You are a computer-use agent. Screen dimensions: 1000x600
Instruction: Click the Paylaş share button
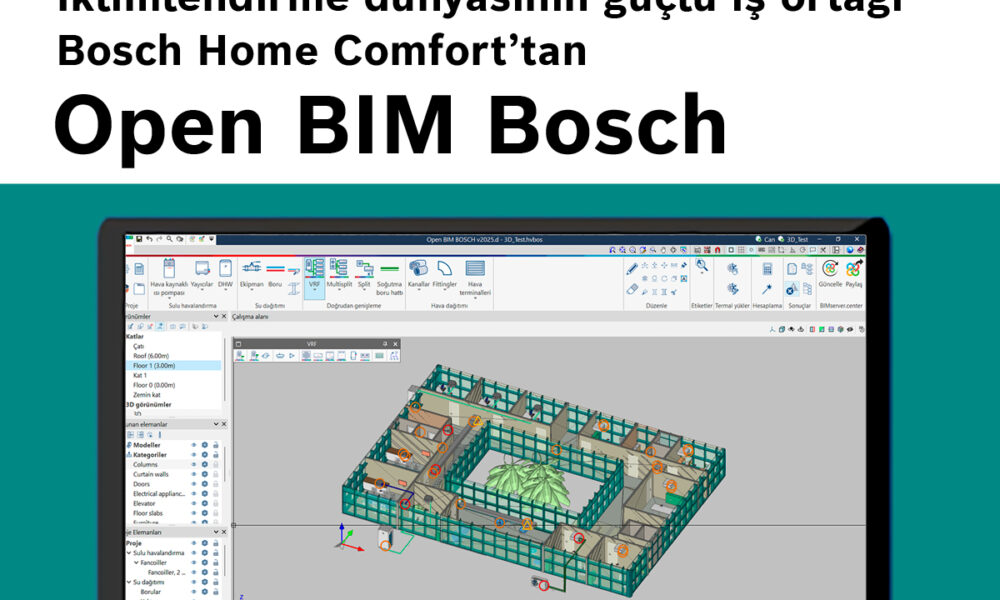(853, 272)
